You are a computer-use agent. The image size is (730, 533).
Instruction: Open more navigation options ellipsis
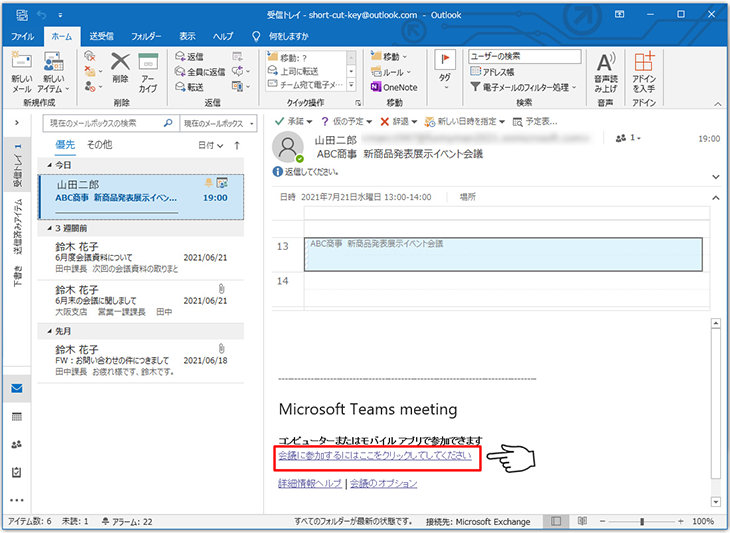[x=17, y=500]
